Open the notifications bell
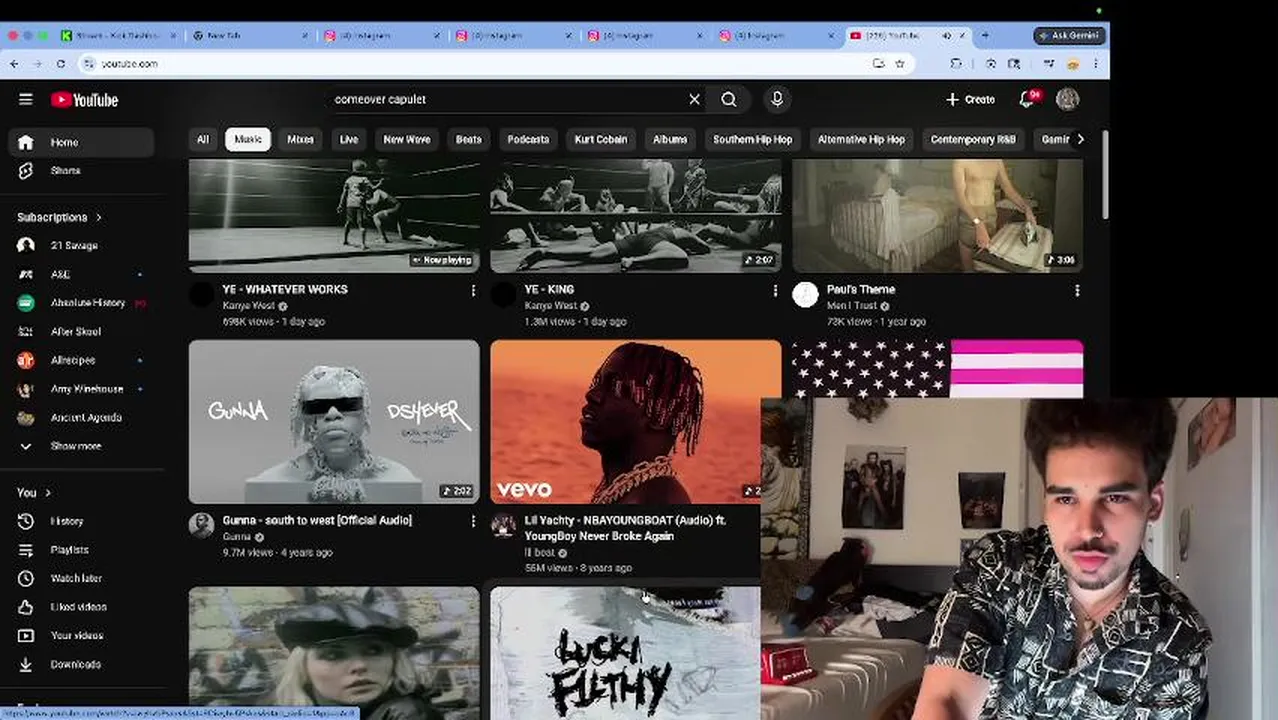Image resolution: width=1278 pixels, height=720 pixels. tap(1027, 99)
